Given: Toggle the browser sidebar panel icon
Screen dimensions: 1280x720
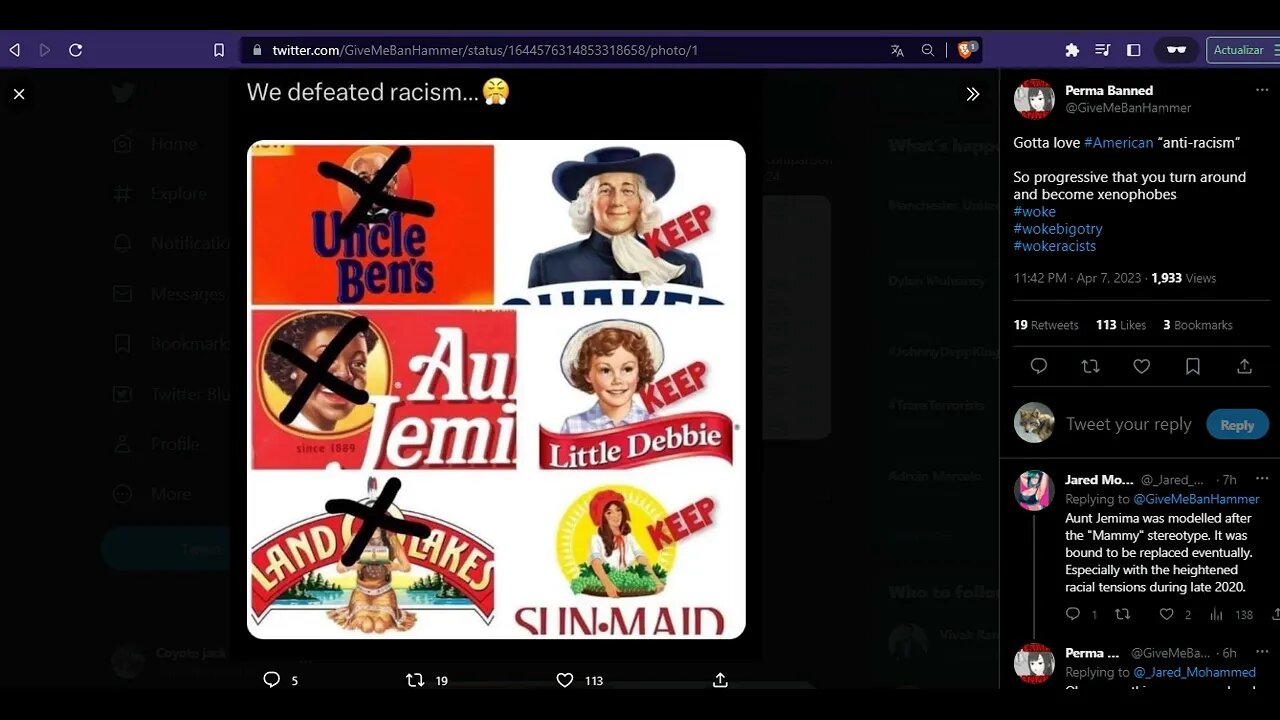Looking at the screenshot, I should click(1134, 50).
